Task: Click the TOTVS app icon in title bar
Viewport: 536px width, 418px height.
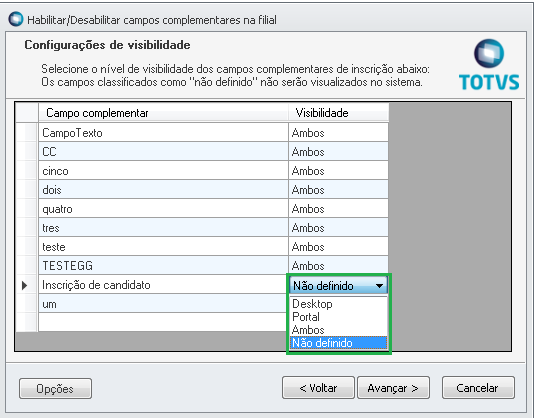Action: 16,19
